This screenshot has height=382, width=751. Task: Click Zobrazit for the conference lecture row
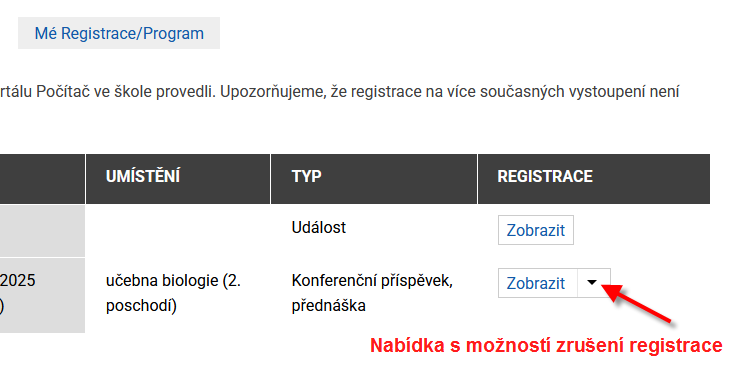(537, 283)
